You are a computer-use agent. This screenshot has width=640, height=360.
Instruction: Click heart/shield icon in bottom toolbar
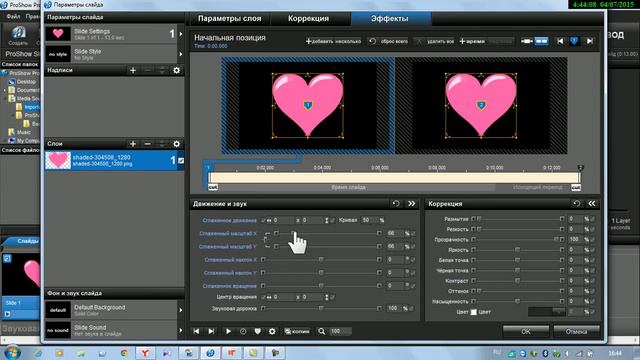click(x=258, y=331)
